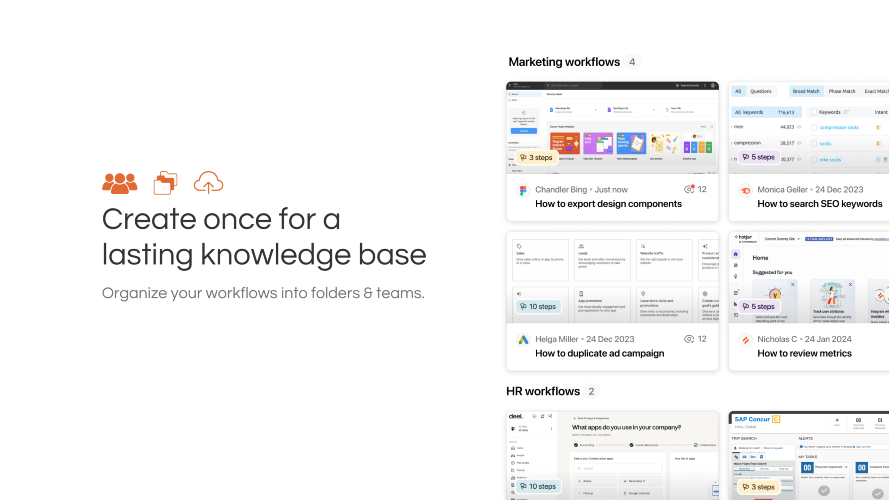Open How to search SEO keywords
The image size is (889, 500).
coord(820,204)
